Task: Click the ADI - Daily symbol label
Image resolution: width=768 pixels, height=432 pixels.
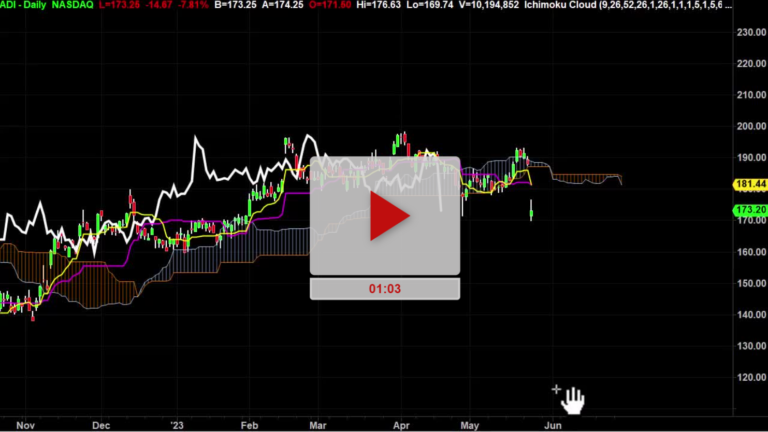Action: coord(26,6)
